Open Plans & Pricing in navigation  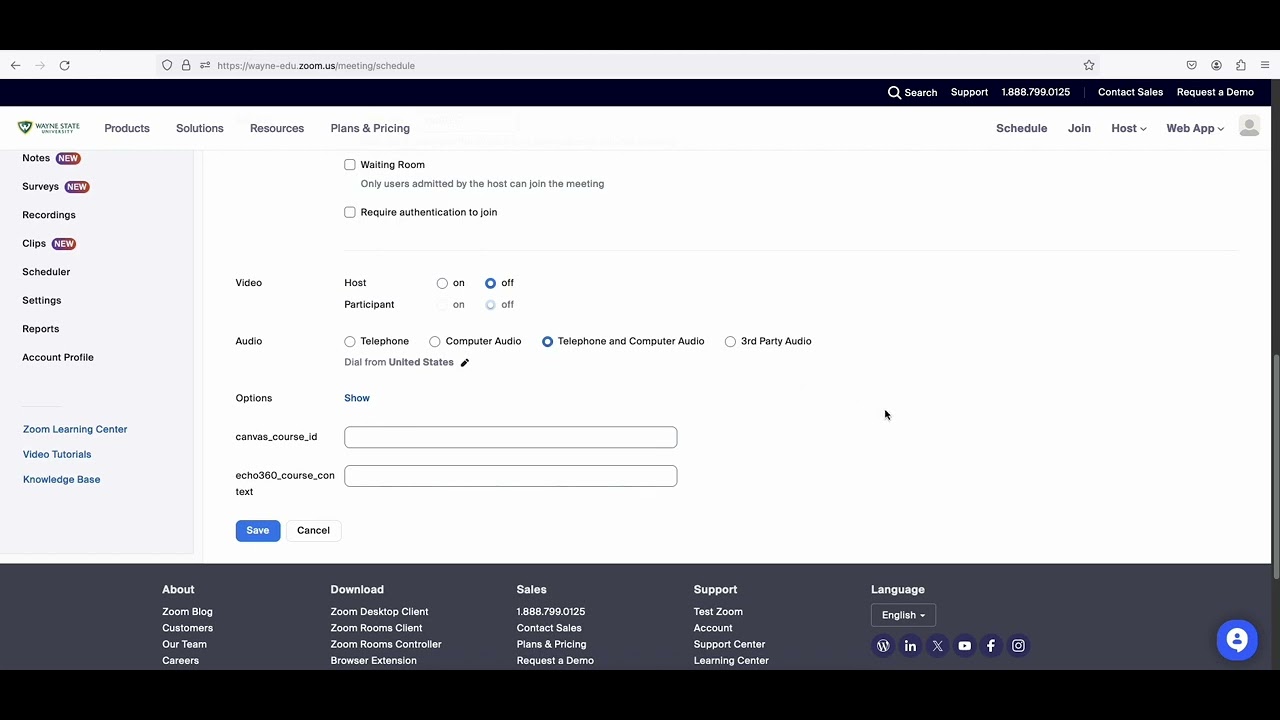(370, 128)
